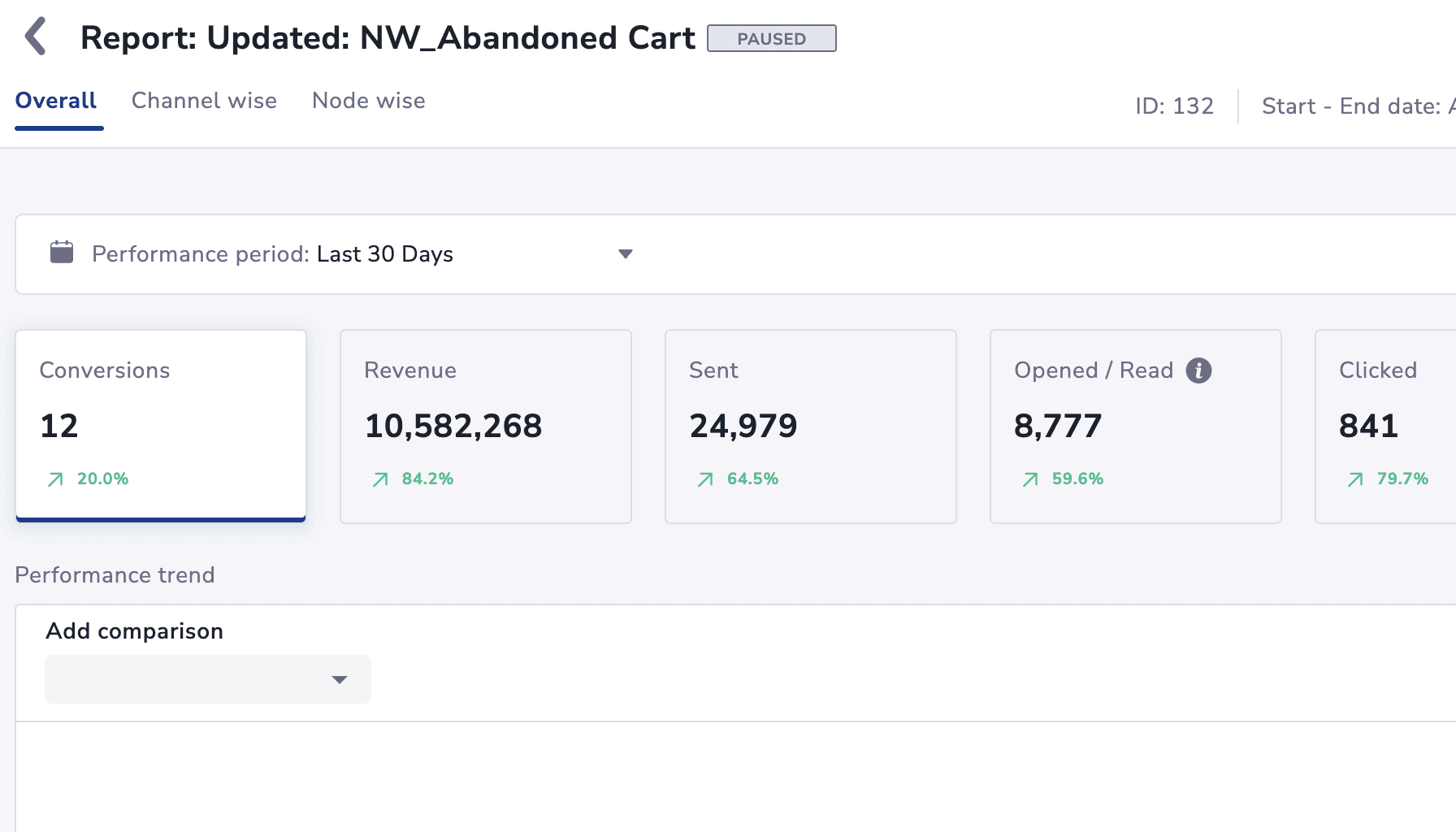
Task: Click the 79.7% clicked change
Action: pyautogui.click(x=1403, y=479)
